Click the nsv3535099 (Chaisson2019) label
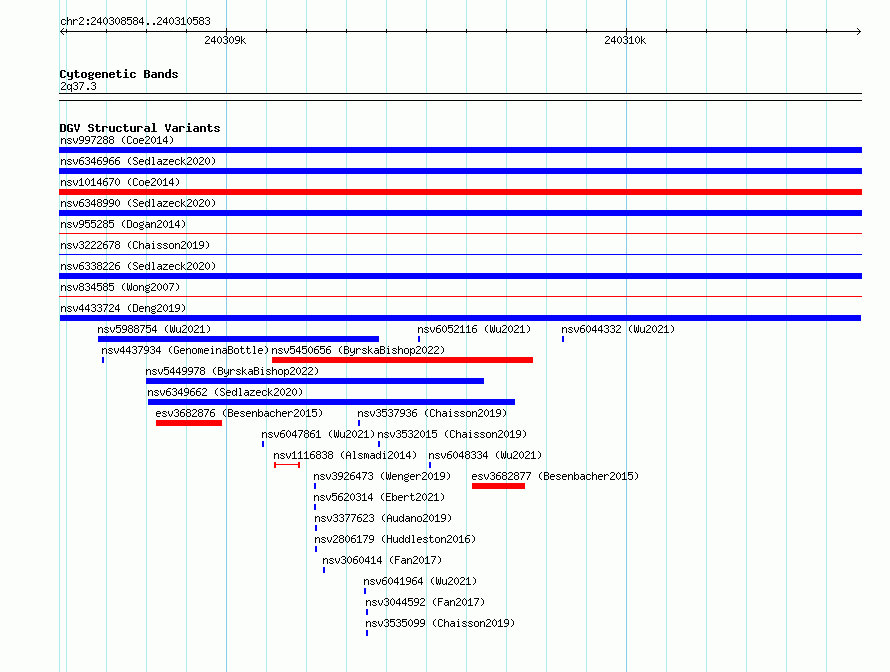 (x=440, y=623)
